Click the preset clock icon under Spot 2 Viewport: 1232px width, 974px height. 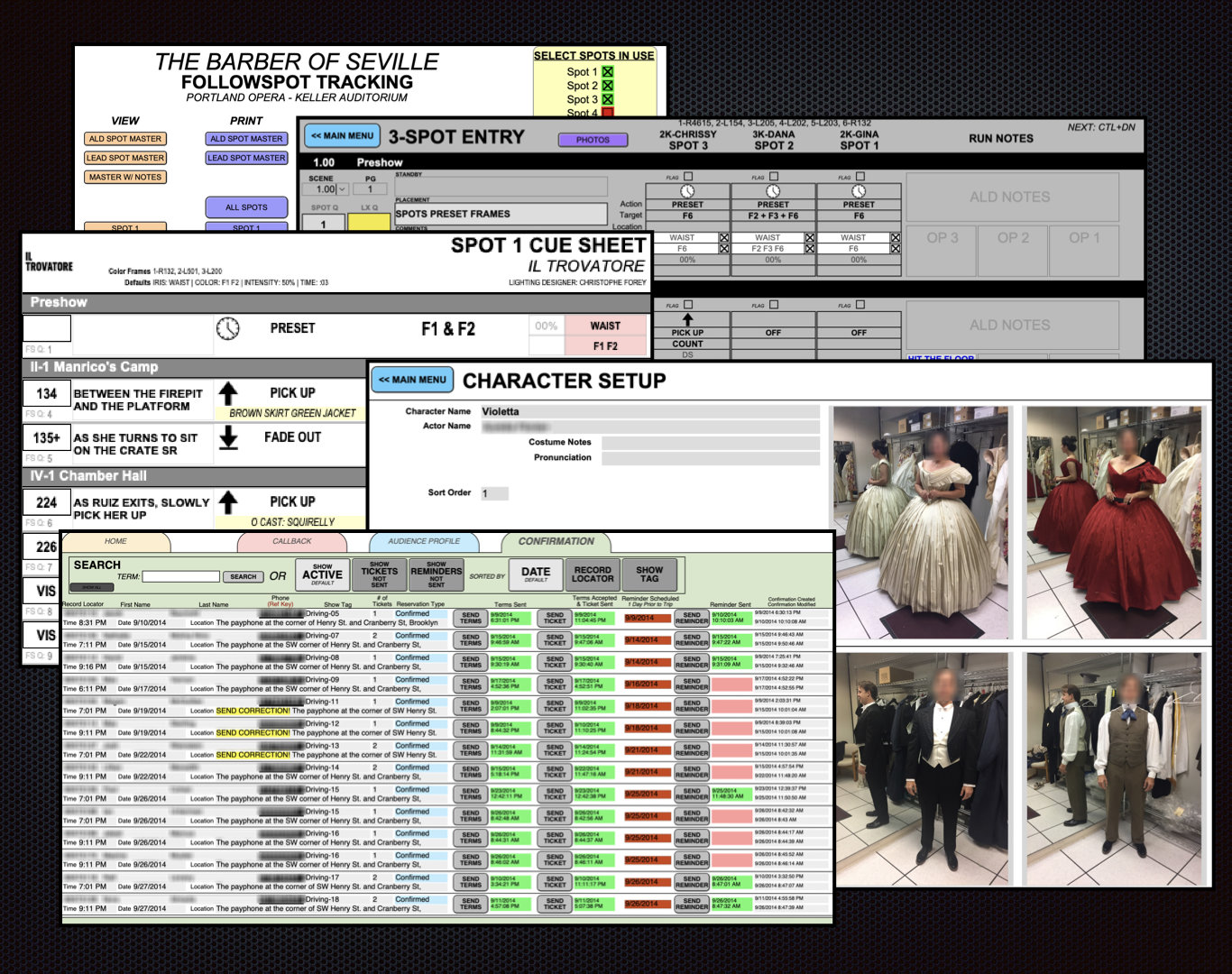pos(773,191)
